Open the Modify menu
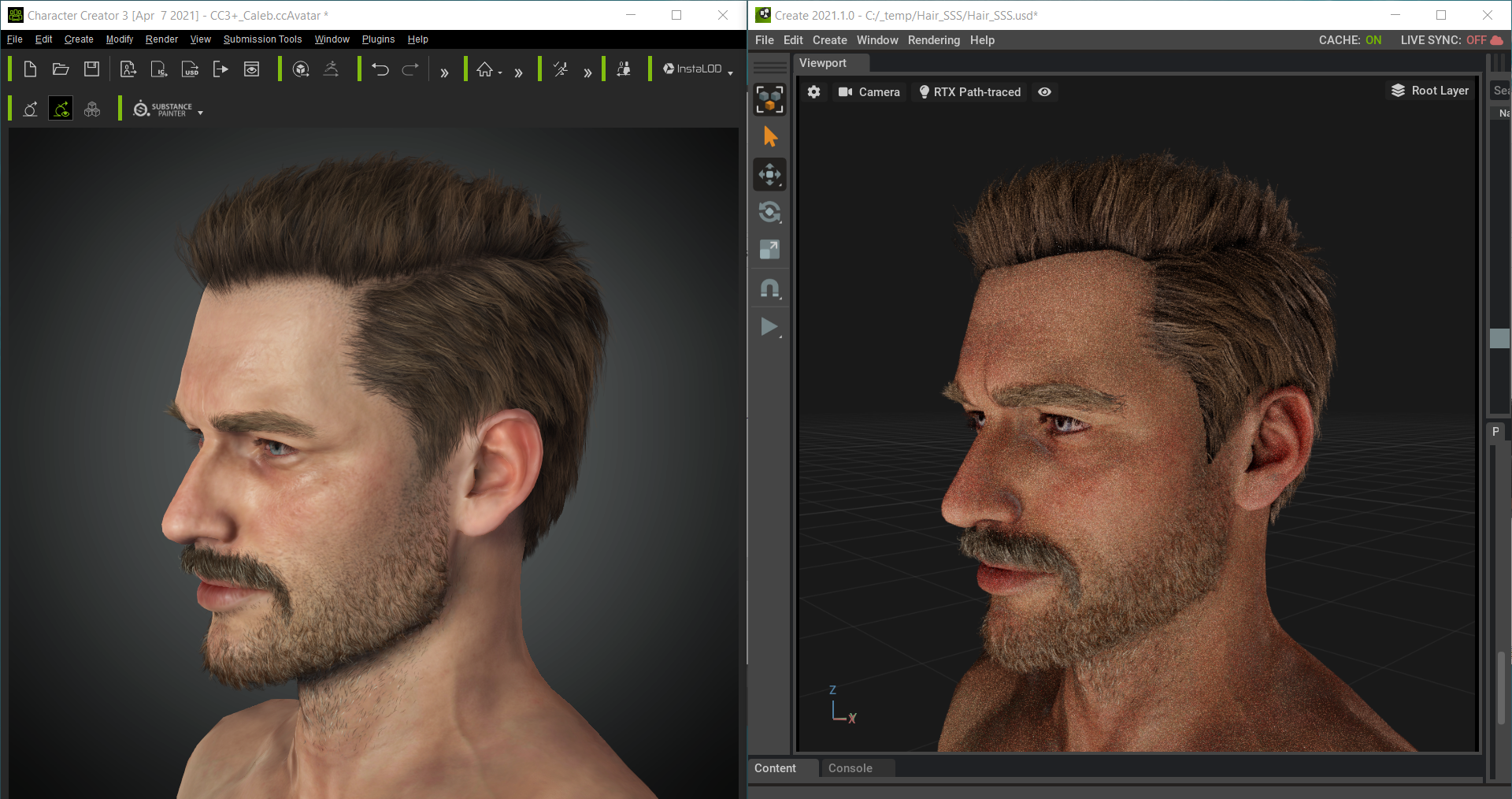This screenshot has height=799, width=1512. pyautogui.click(x=120, y=39)
